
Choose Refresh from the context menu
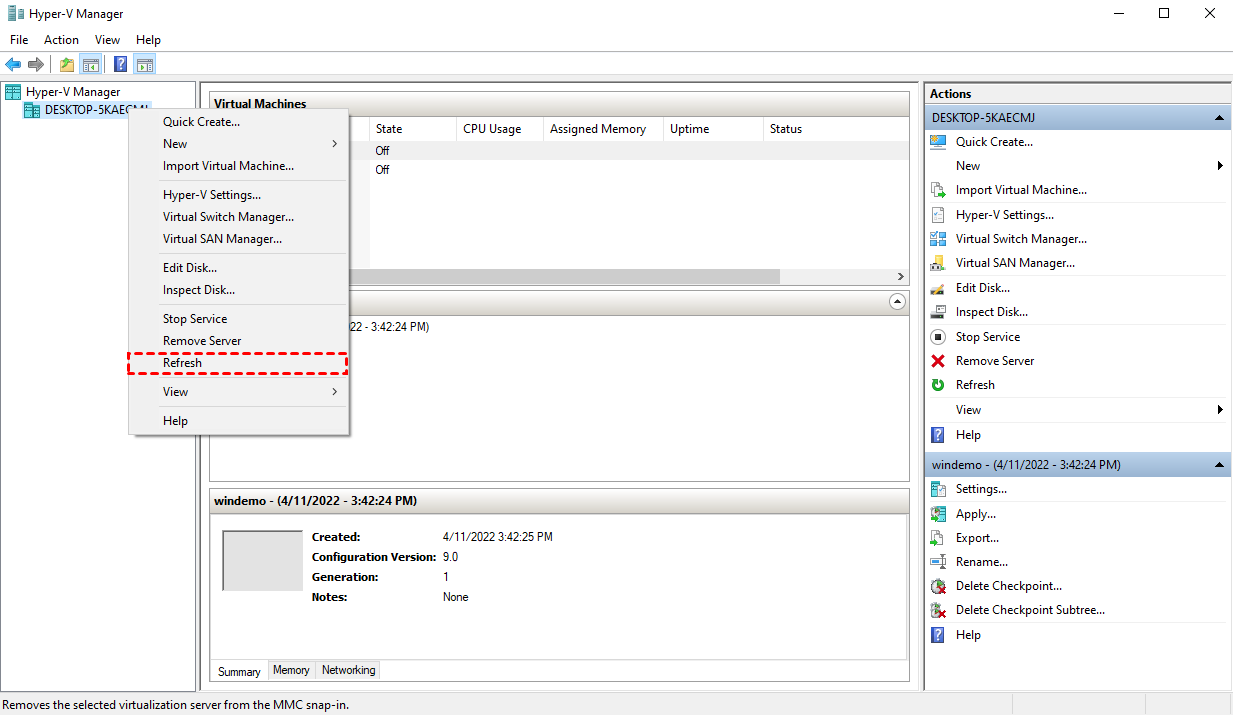click(239, 363)
